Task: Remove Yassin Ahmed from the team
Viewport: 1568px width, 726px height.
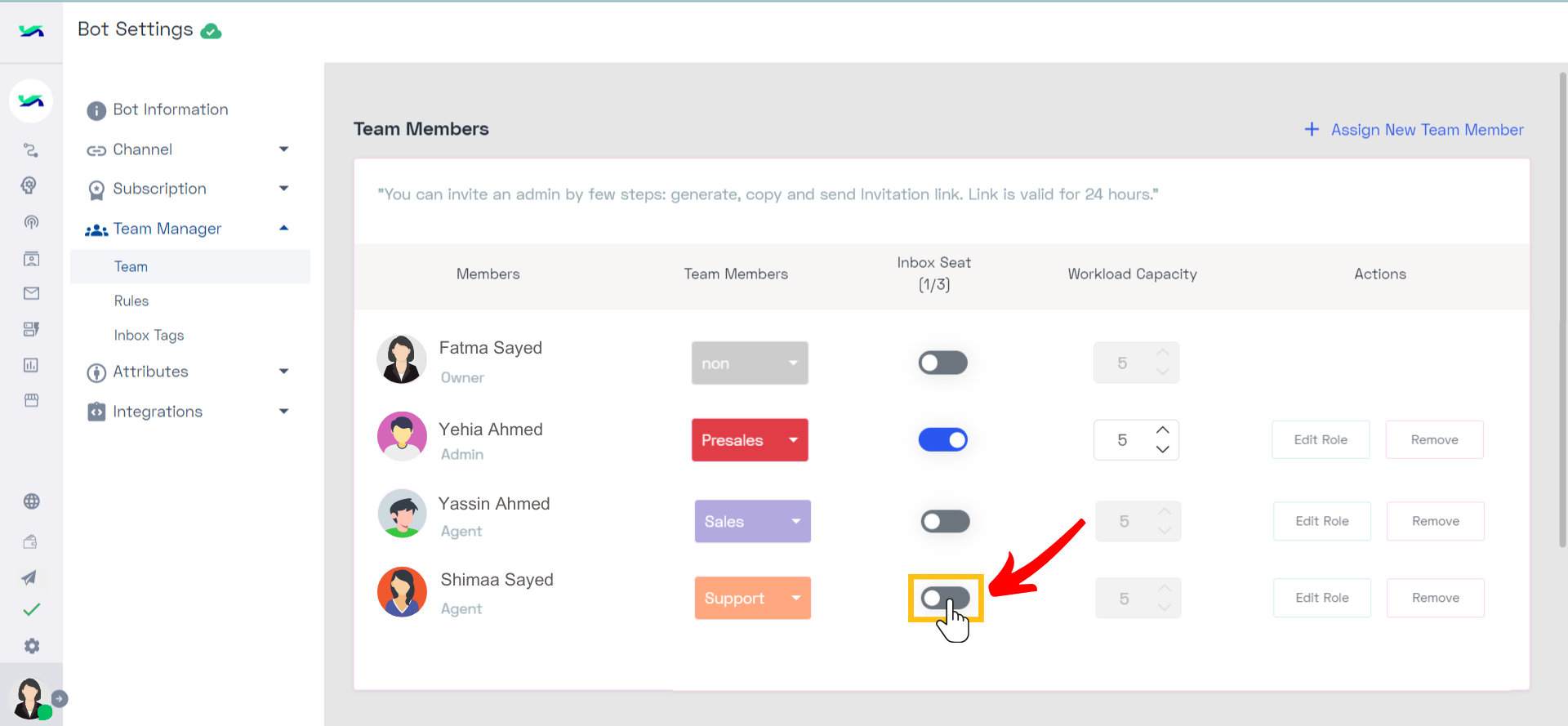Action: pos(1436,521)
